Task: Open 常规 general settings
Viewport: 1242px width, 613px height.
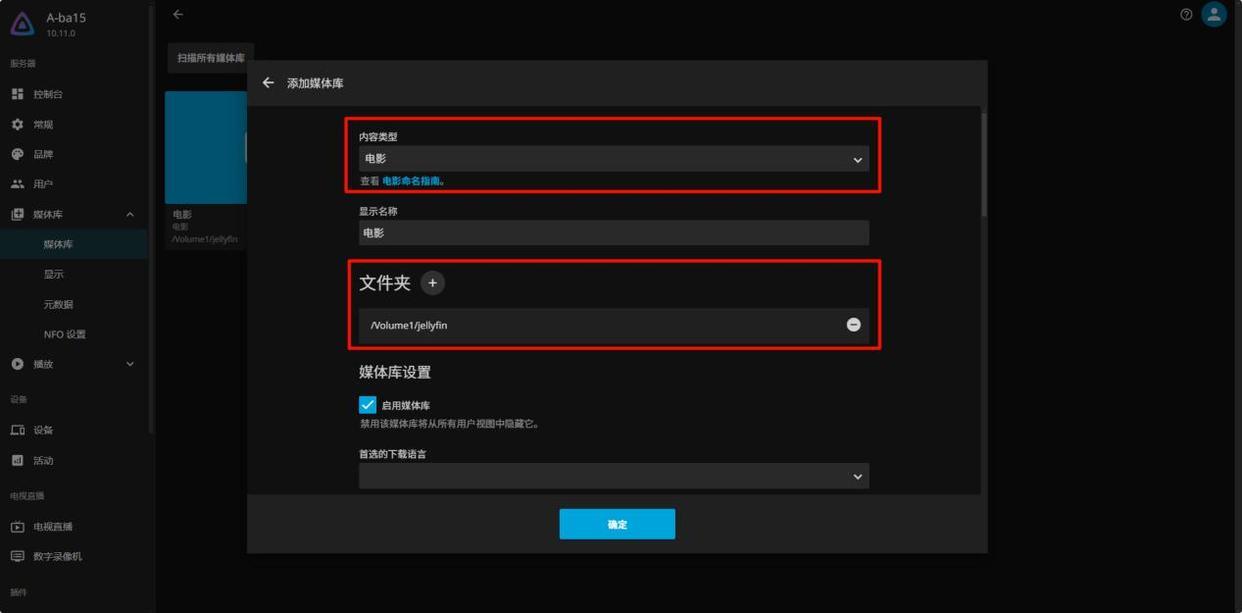Action: click(43, 124)
